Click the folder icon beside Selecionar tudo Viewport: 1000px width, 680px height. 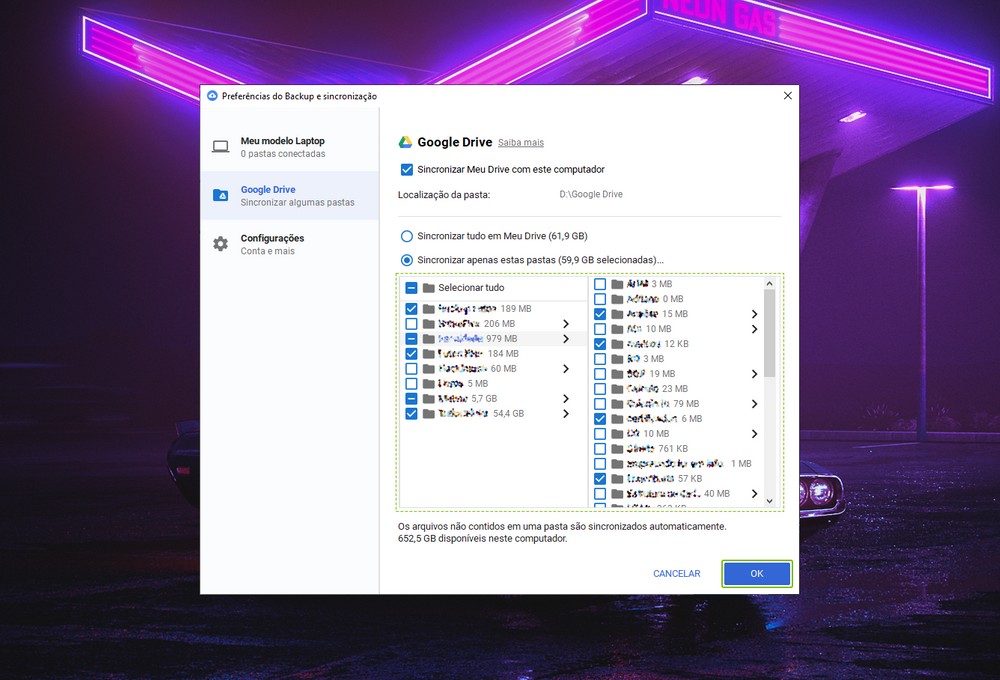428,288
